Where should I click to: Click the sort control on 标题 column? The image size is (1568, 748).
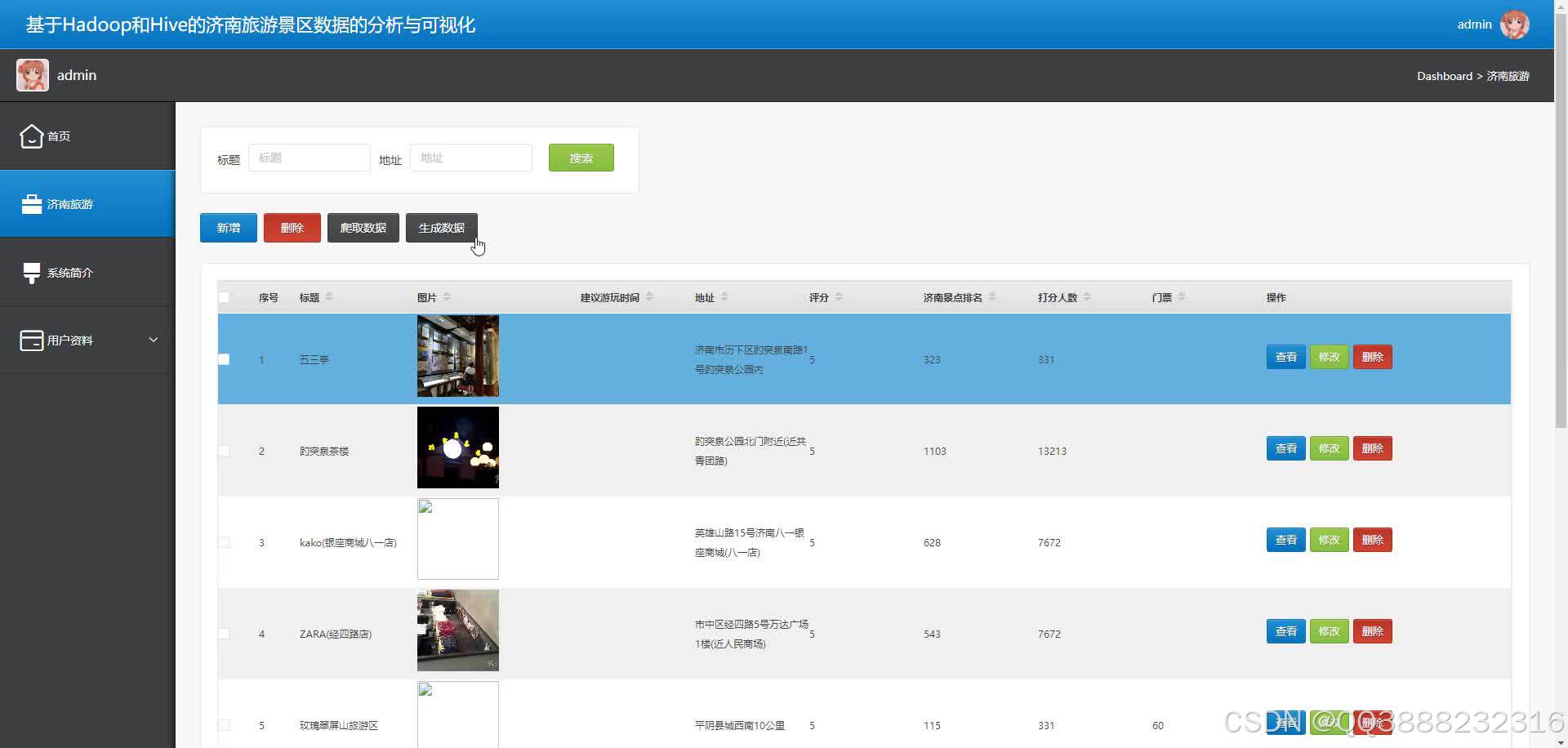tap(330, 297)
